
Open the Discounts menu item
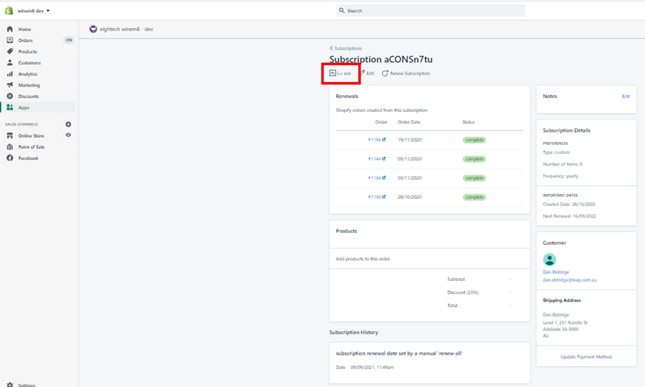[x=29, y=96]
